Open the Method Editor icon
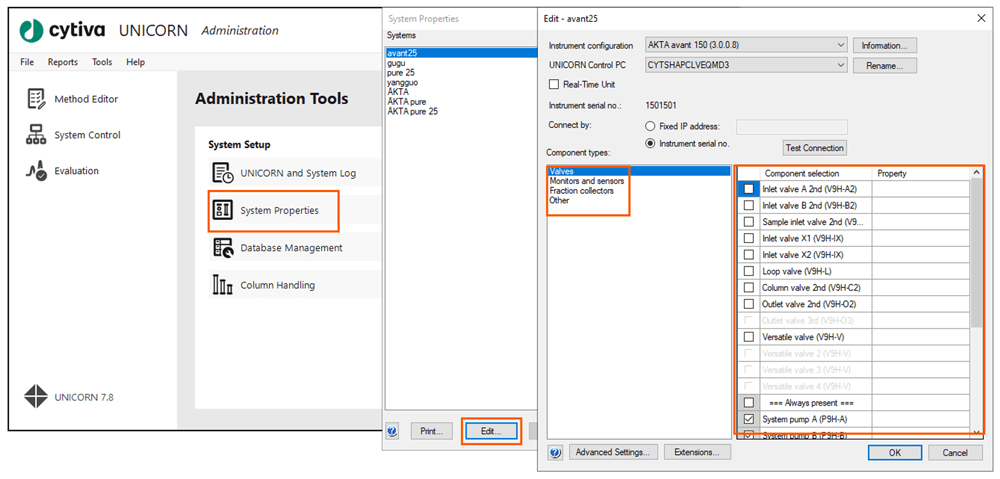The height and width of the screenshot is (479, 1000). pyautogui.click(x=37, y=99)
